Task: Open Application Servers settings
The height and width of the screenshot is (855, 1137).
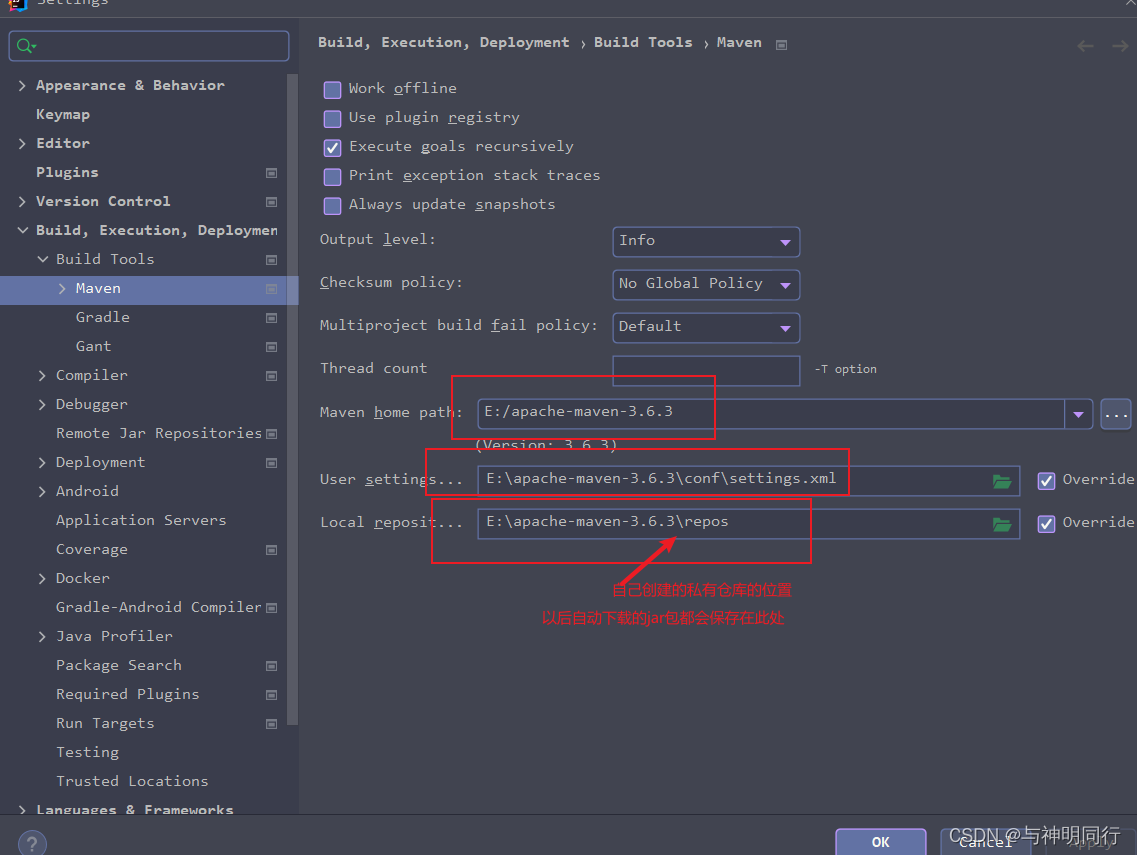Action: tap(141, 520)
